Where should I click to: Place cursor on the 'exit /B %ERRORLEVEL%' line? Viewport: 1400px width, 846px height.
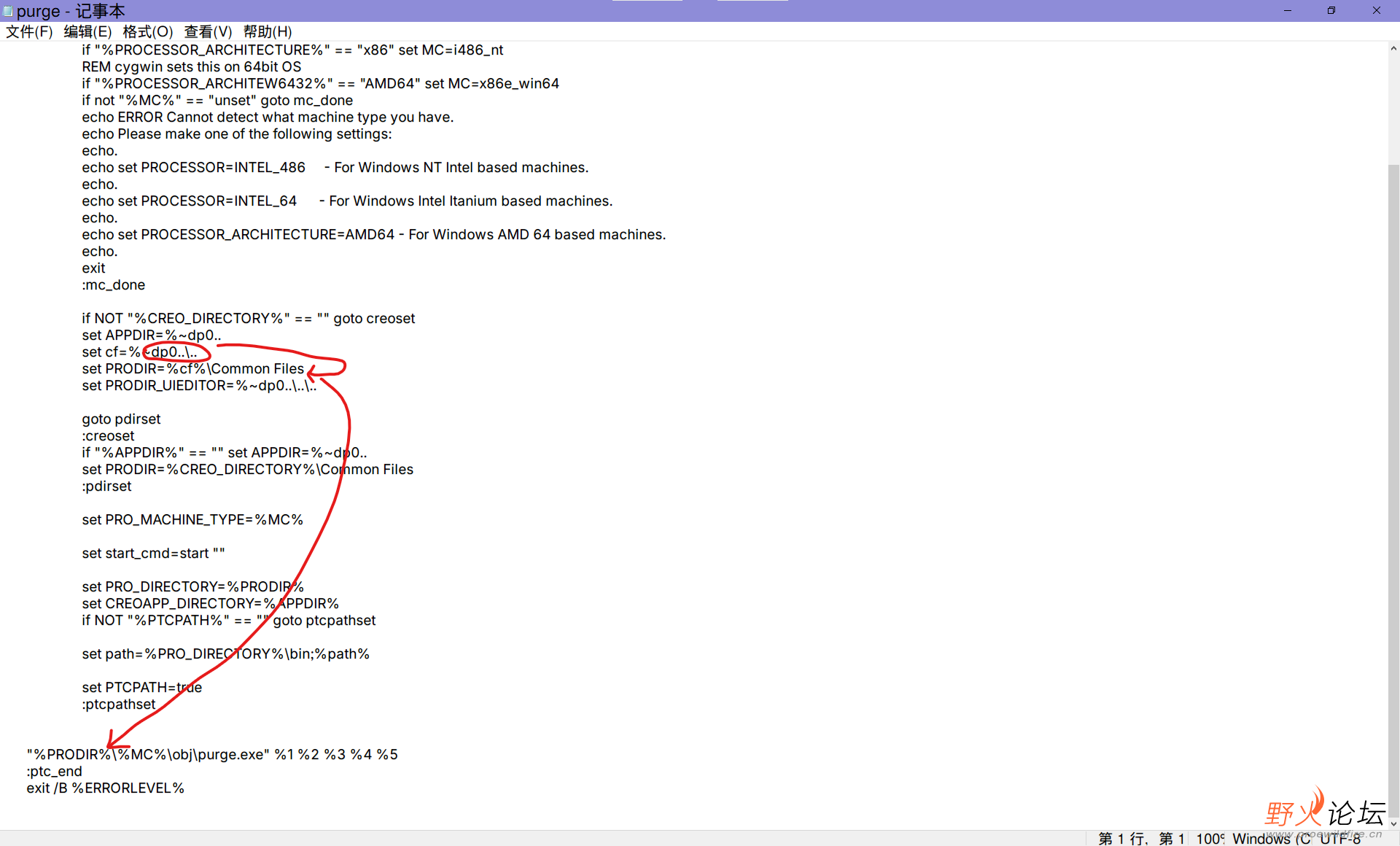pos(106,788)
